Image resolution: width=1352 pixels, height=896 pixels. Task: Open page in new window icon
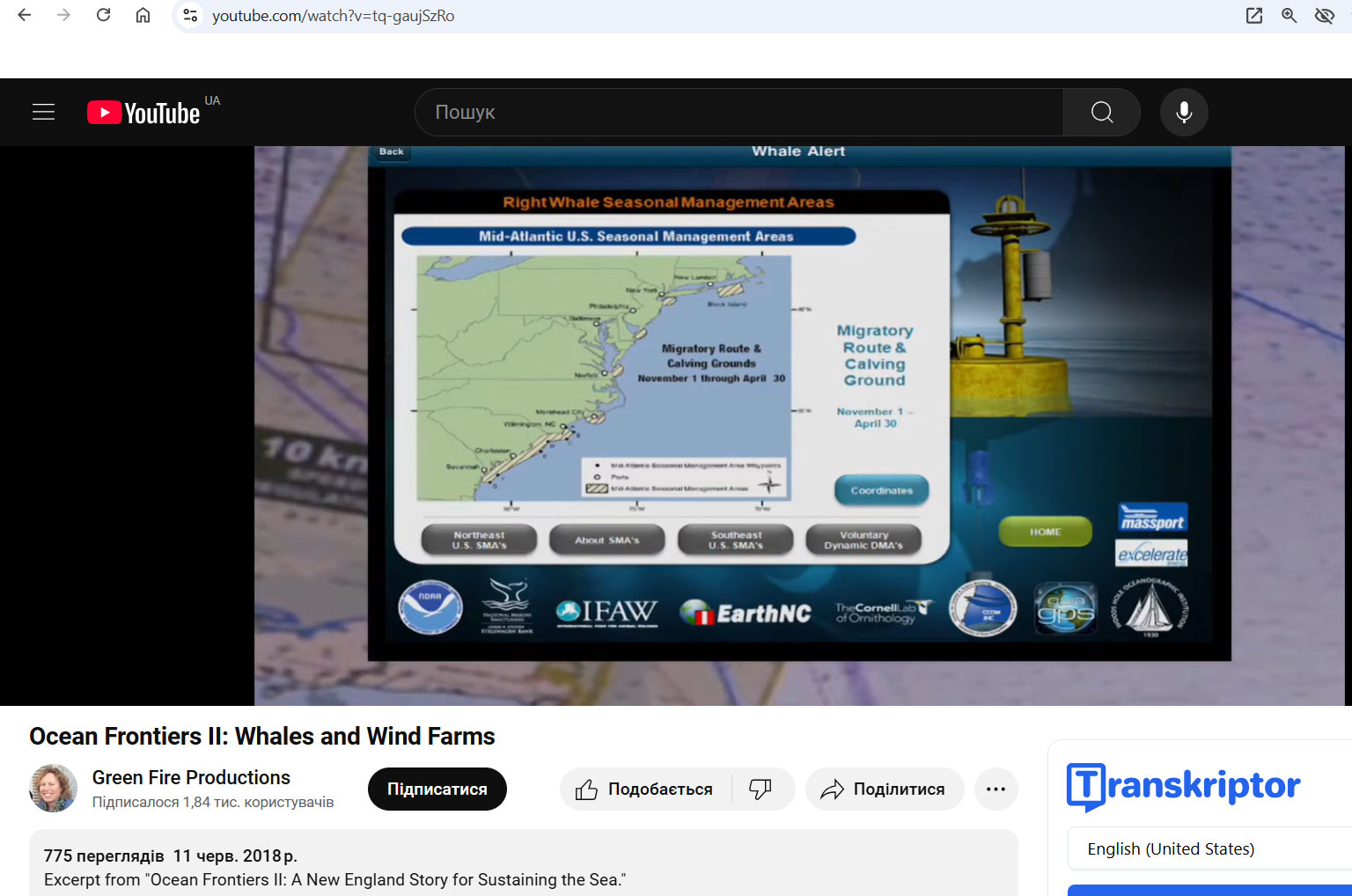tap(1253, 16)
